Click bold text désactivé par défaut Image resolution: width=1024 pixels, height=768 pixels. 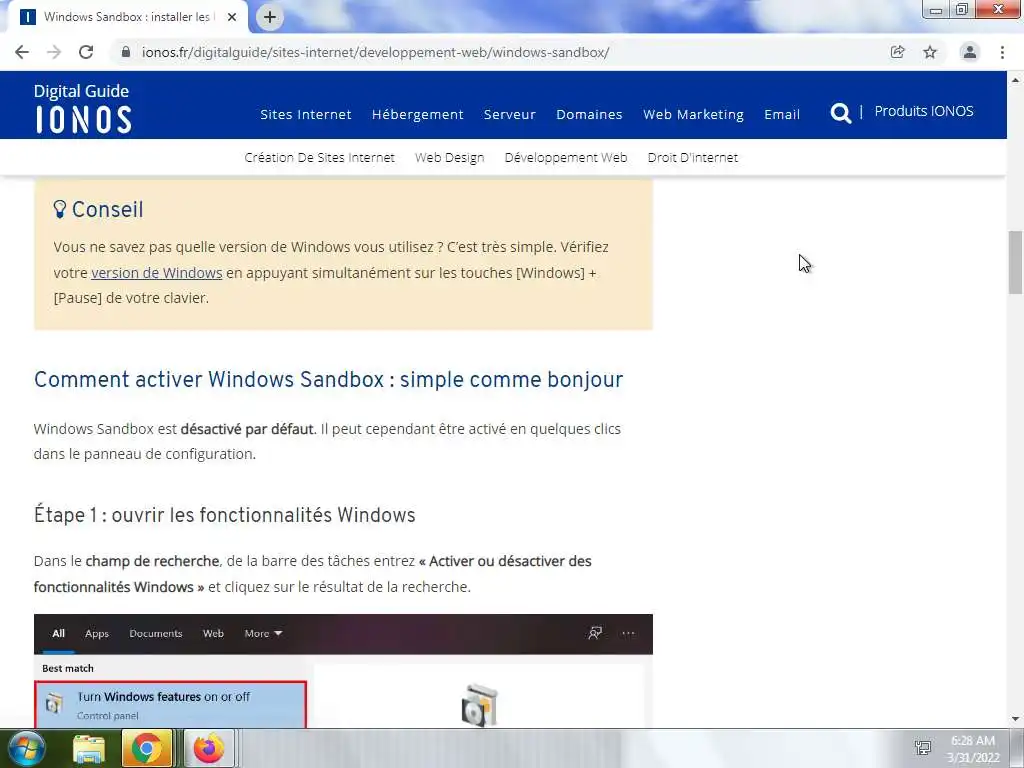point(247,429)
